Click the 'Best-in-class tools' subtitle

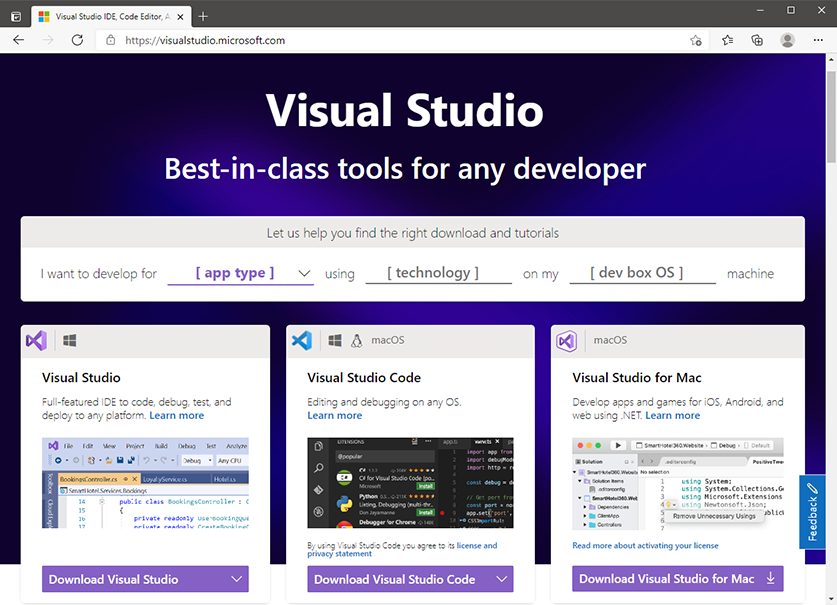[x=405, y=169]
